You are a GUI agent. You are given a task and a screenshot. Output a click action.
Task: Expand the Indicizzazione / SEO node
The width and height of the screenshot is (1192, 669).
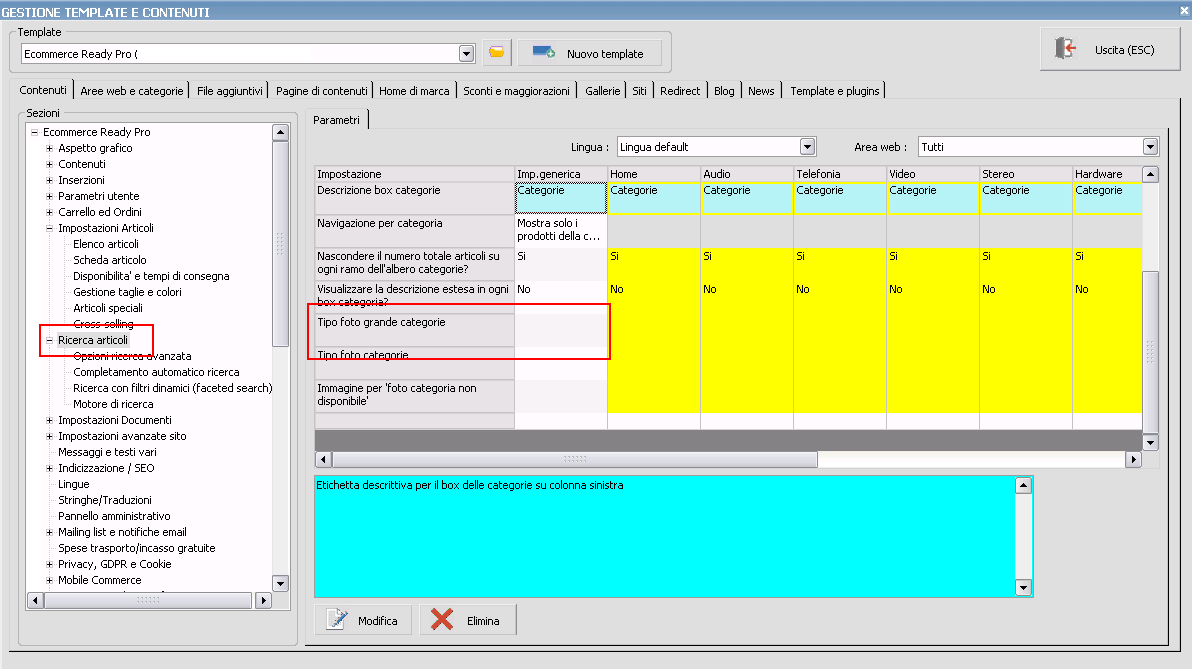50,468
